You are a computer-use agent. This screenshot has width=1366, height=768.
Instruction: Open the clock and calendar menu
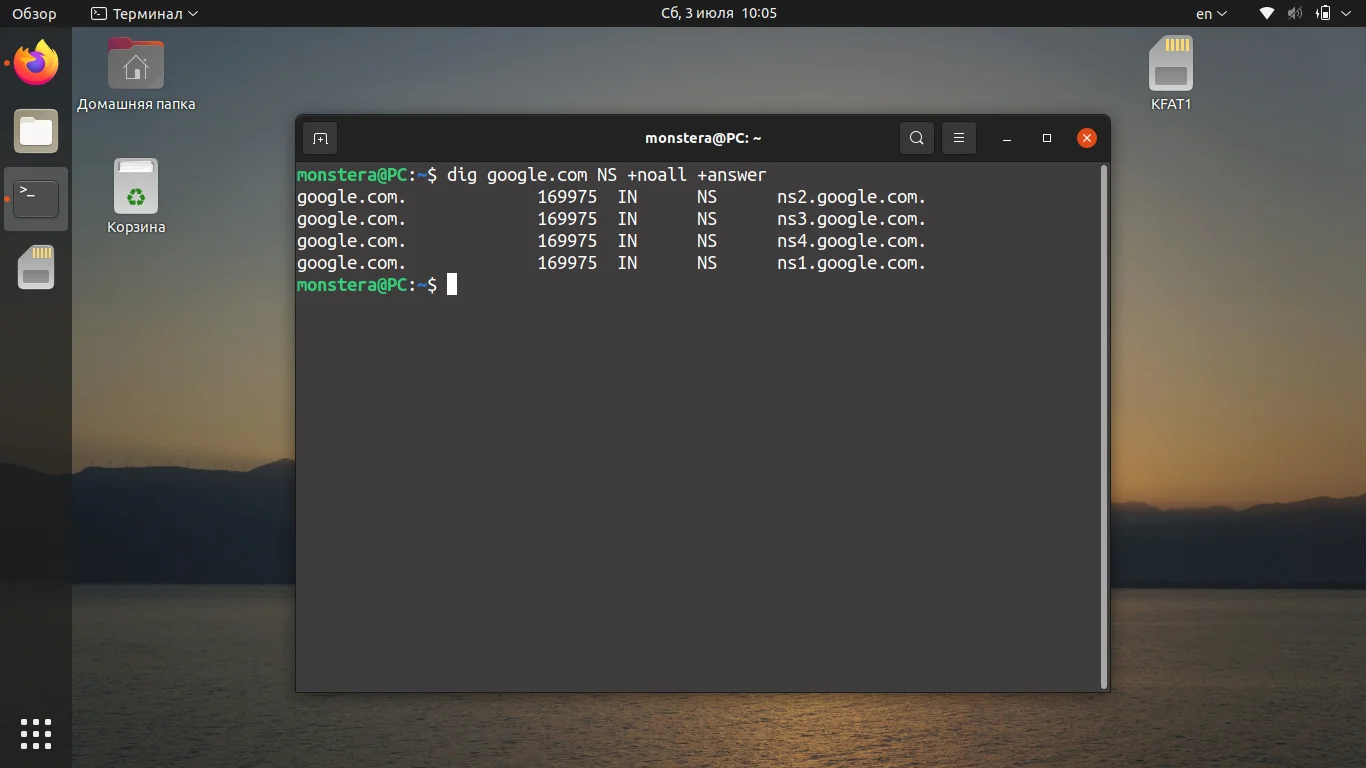pos(720,13)
